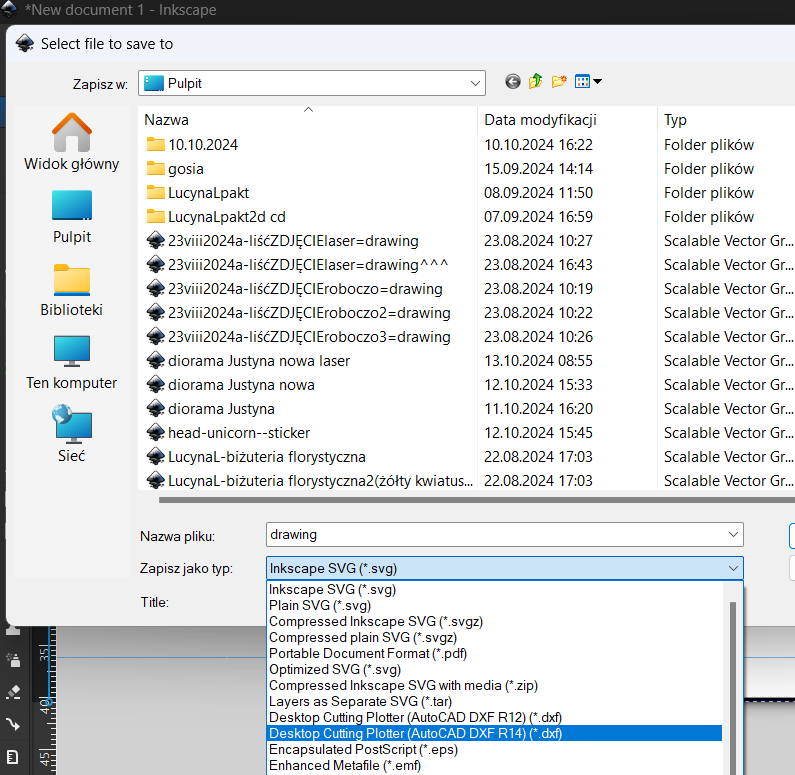Screen dimensions: 795x775
Task: Sort by Data modyfikacji column header
Action: click(567, 120)
